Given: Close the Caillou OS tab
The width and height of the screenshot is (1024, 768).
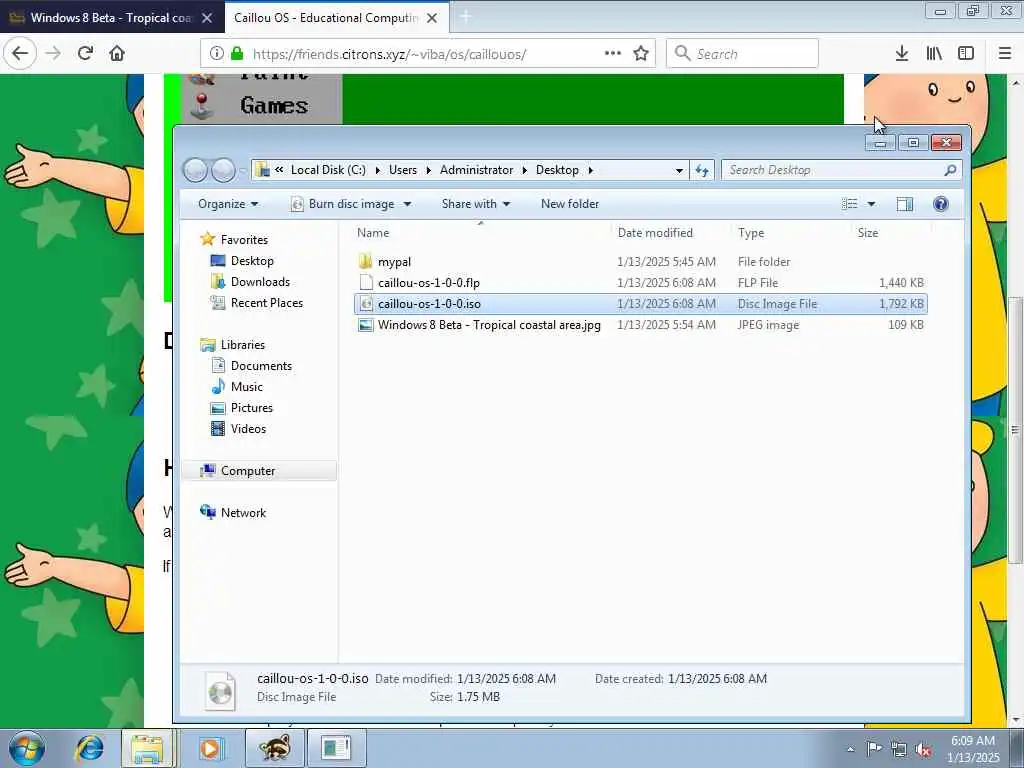Looking at the screenshot, I should 432,18.
